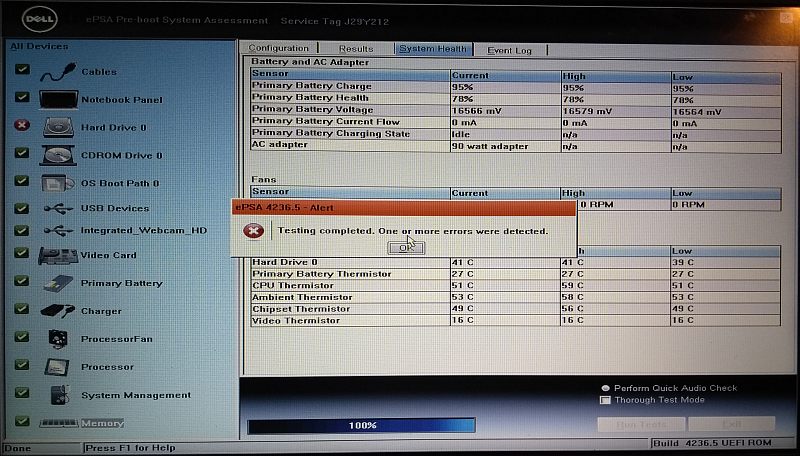800x456 pixels.
Task: Select the Cables device icon
Action: click(58, 72)
